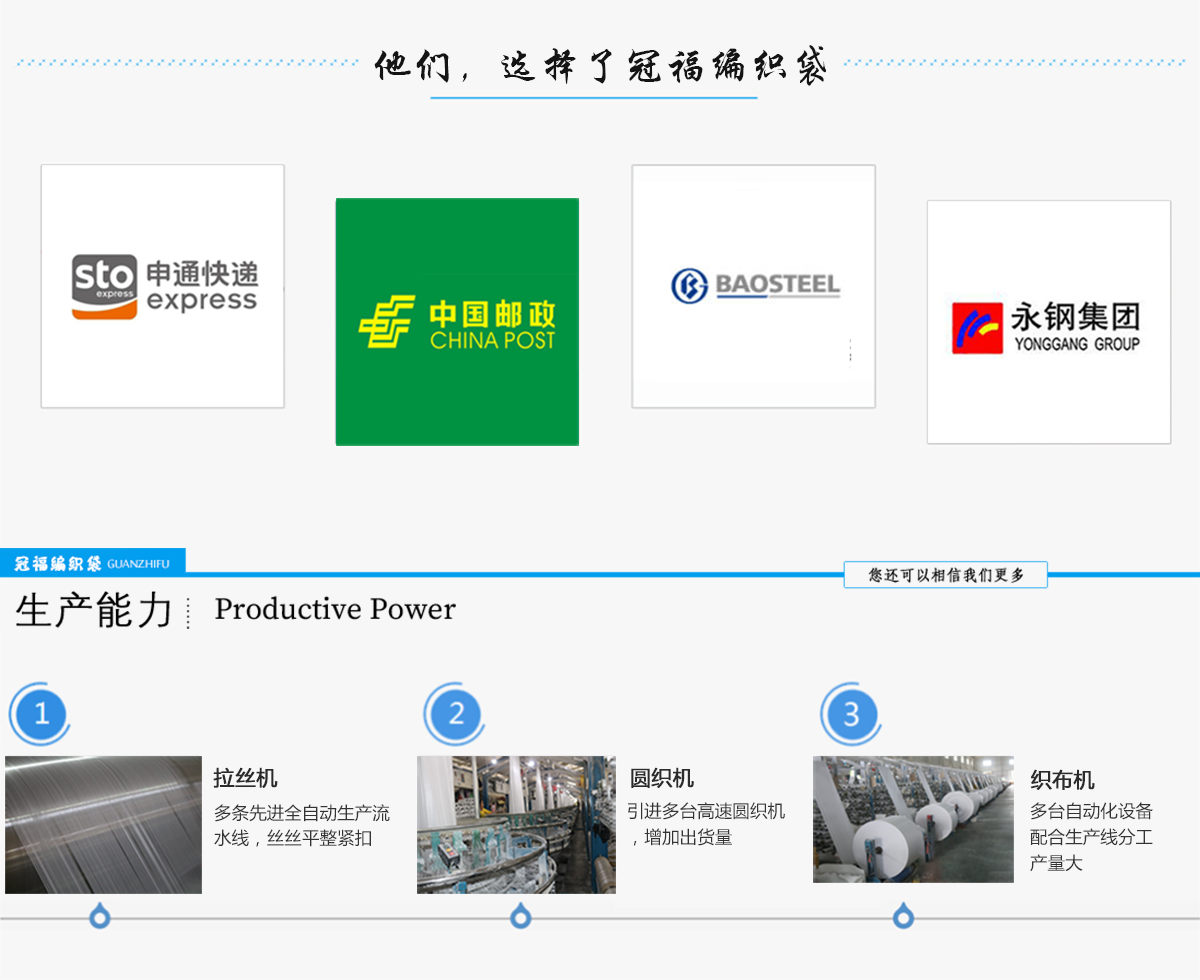The width and height of the screenshot is (1200, 980).
Task: Click the 生产能力 section title
Action: [94, 610]
